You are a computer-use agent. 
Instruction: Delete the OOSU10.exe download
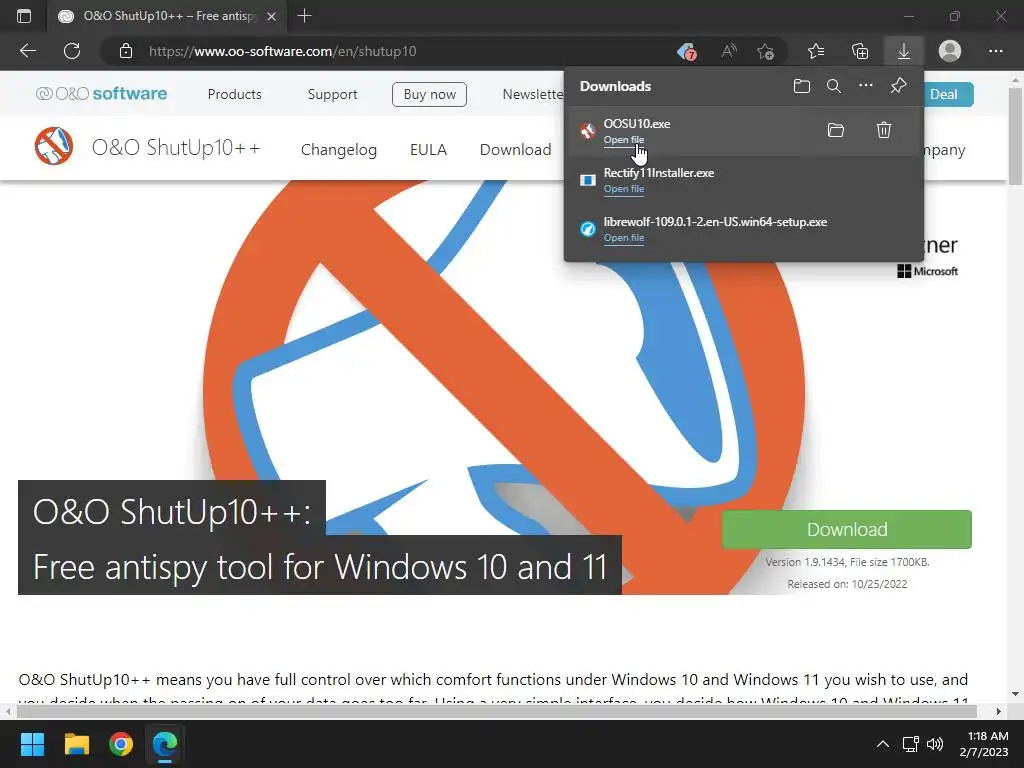click(884, 130)
